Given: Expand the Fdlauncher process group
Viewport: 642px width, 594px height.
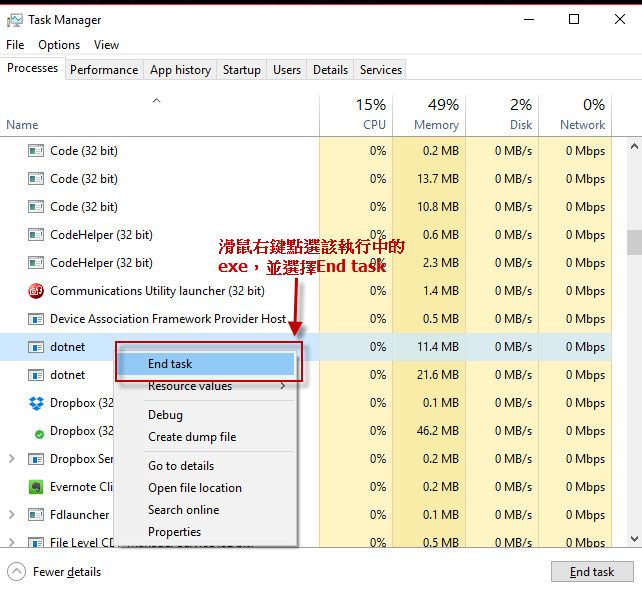Looking at the screenshot, I should click(12, 515).
